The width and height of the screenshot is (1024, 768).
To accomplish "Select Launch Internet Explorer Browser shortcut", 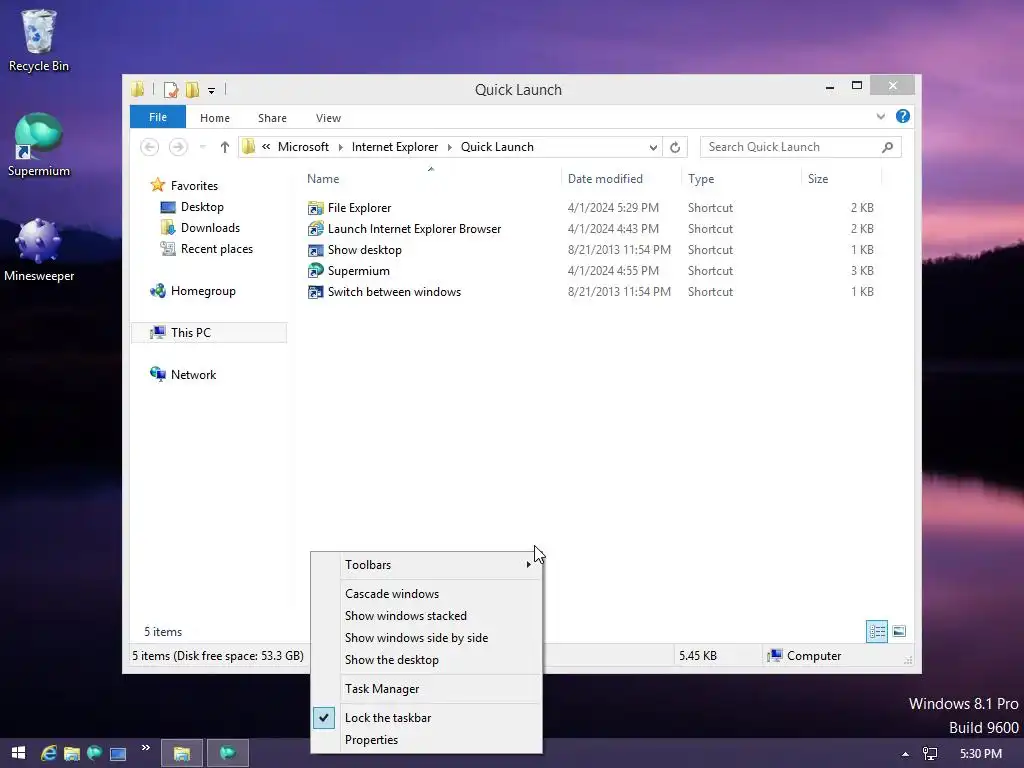I will tap(404, 229).
